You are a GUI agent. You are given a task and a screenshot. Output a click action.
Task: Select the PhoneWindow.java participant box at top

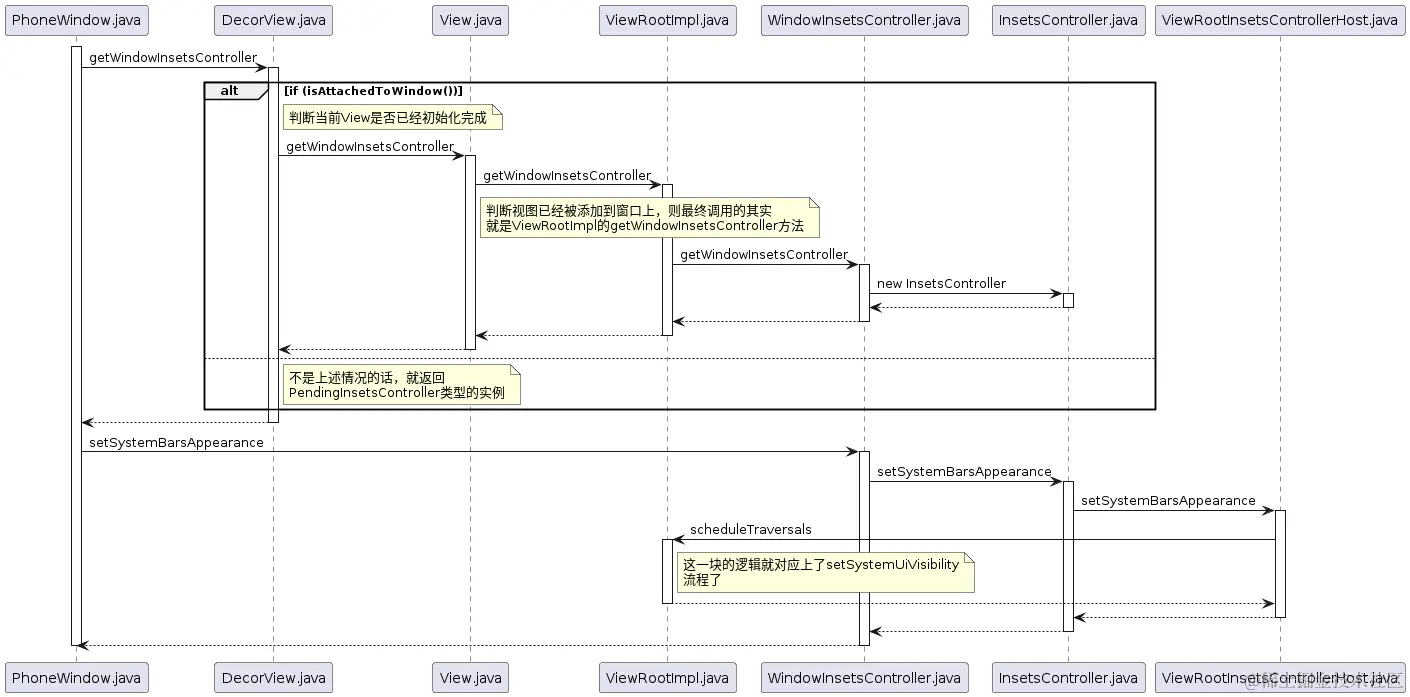coord(76,19)
